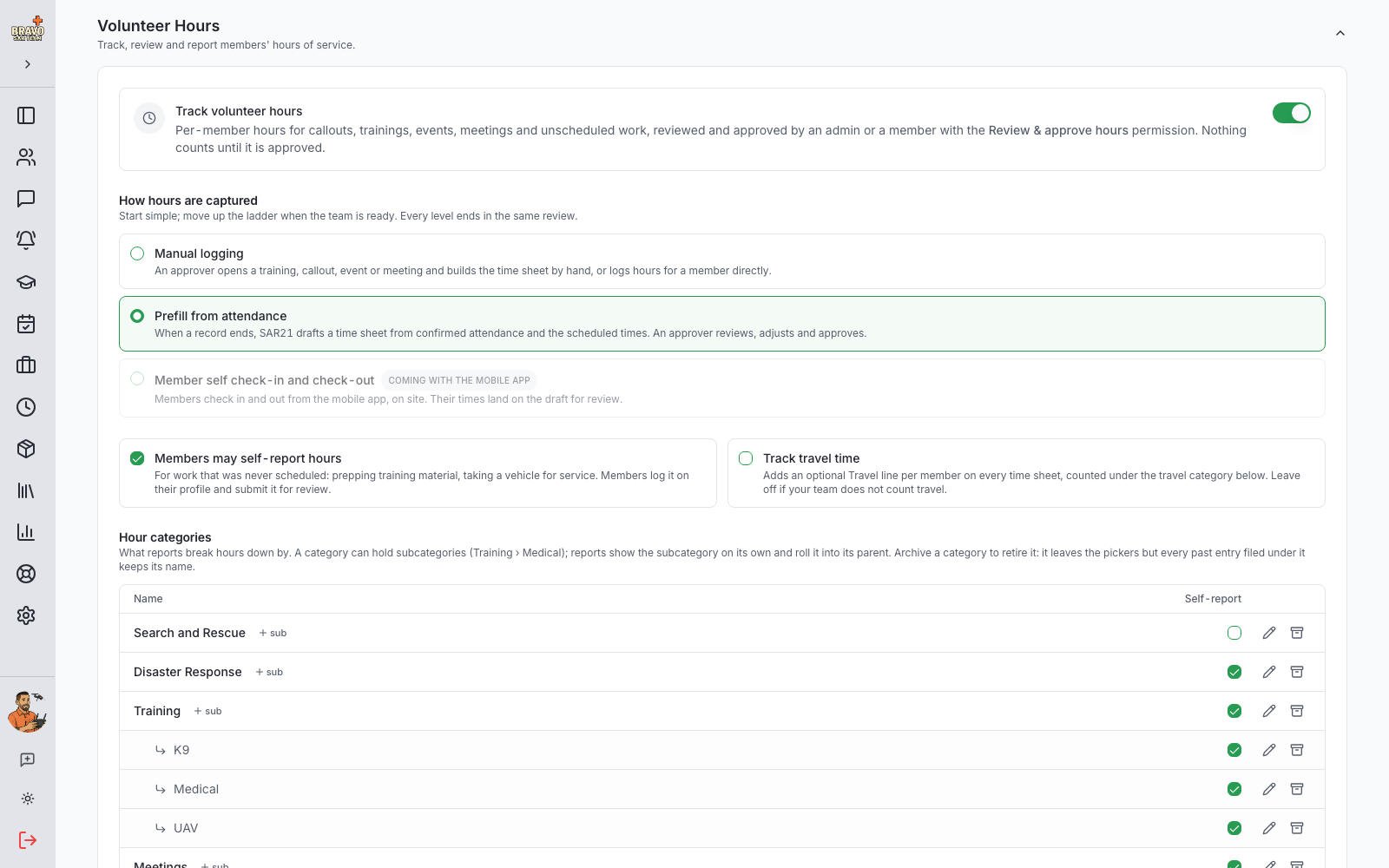Screen dimensions: 1389x868
Task: Click the Name column header
Action: pos(148,599)
